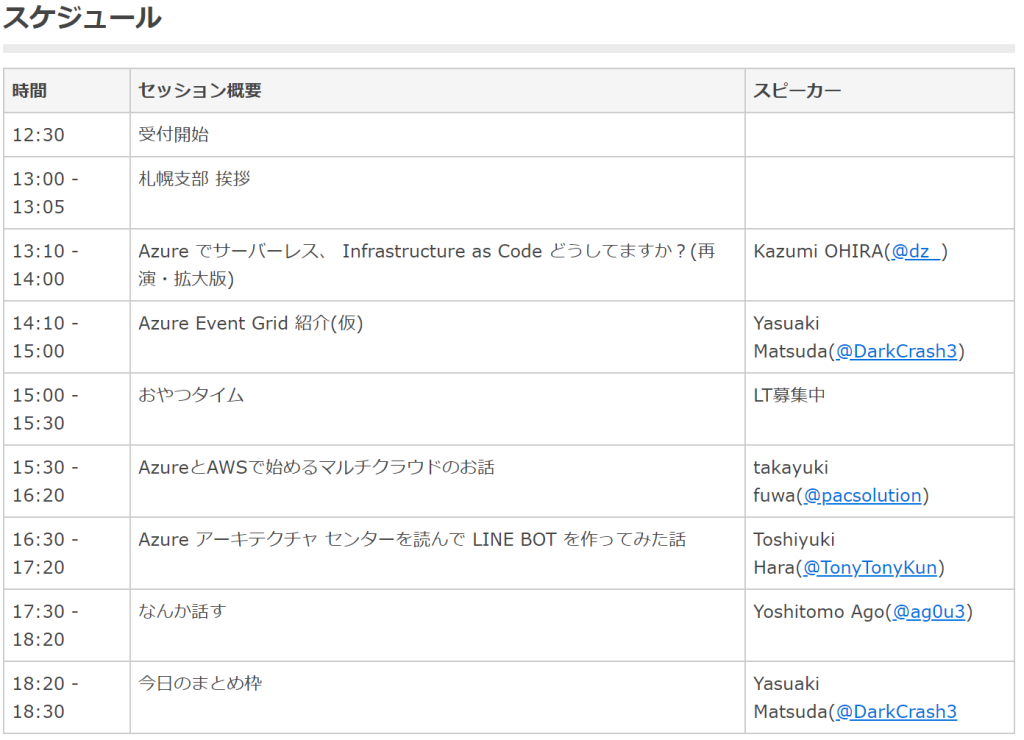Select Azure Event Grid 紹介(仮) text
This screenshot has height=740, width=1024.
coord(251,323)
